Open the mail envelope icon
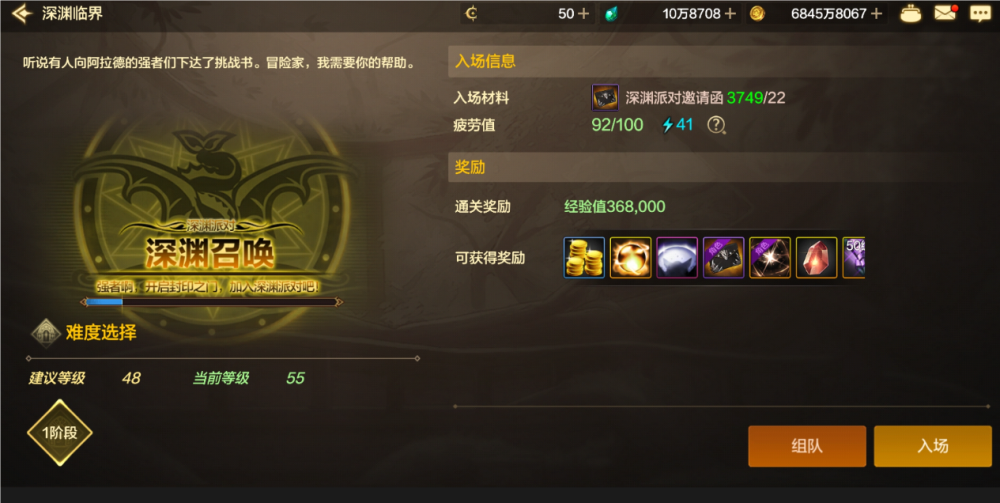1000x503 pixels. (x=946, y=13)
